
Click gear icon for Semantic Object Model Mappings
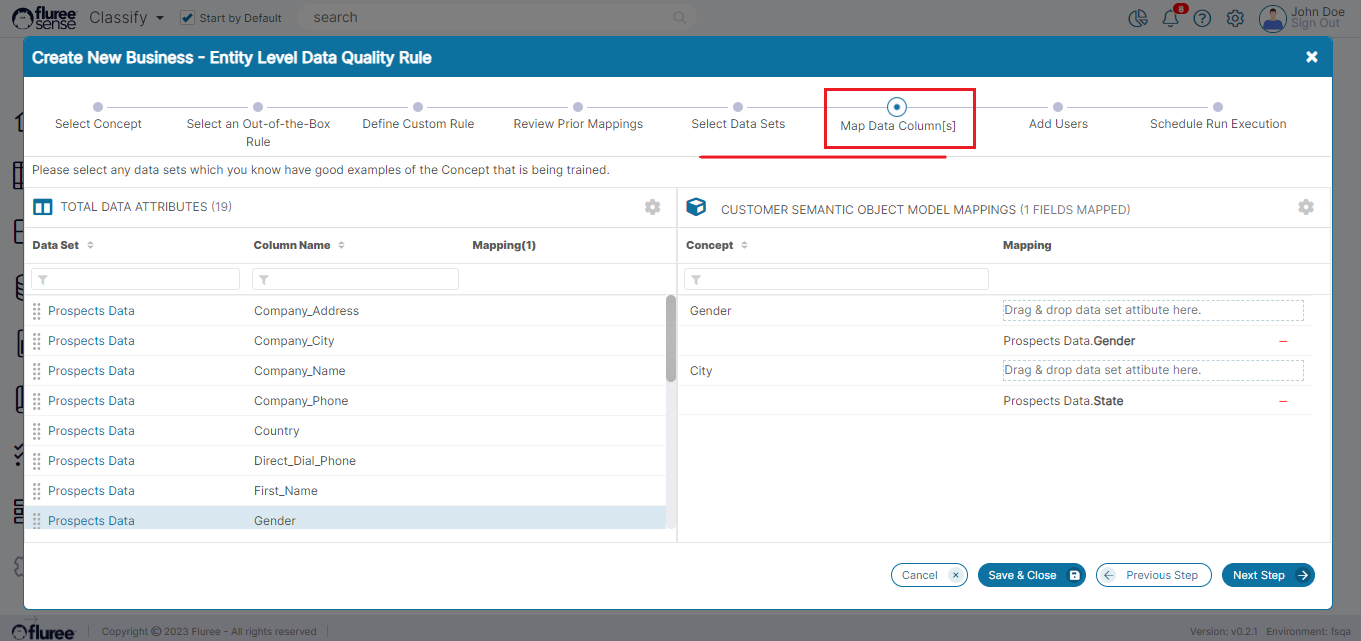1305,207
